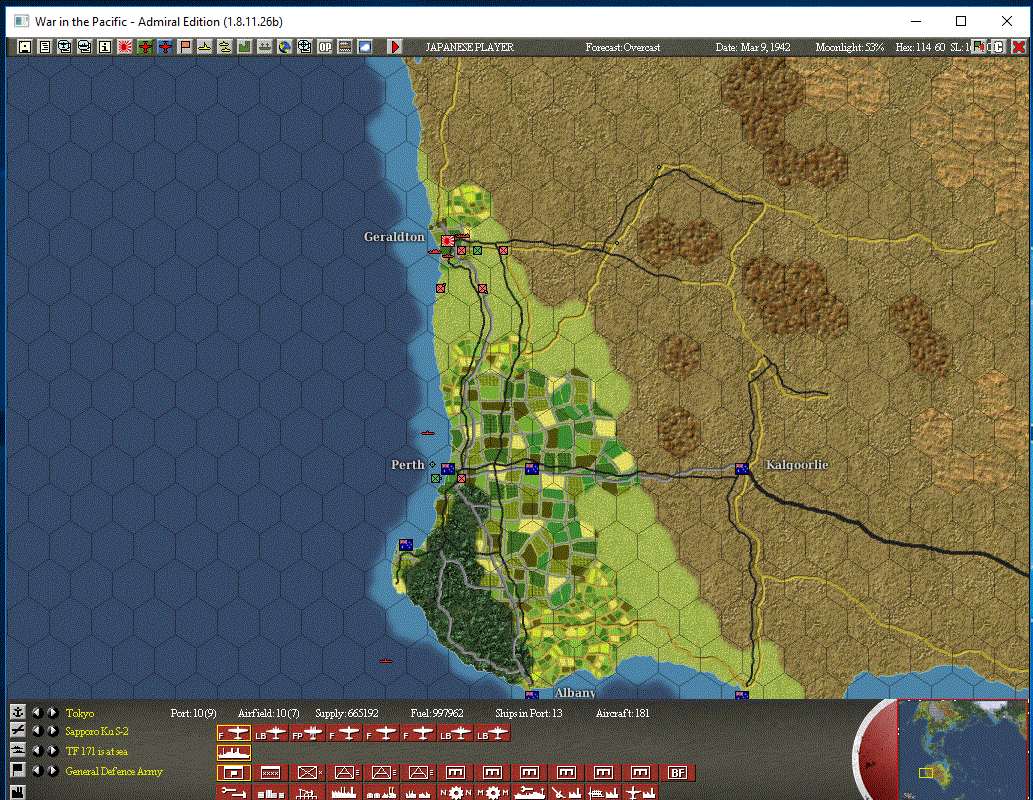Open the Tokyo base name link

[x=80, y=713]
